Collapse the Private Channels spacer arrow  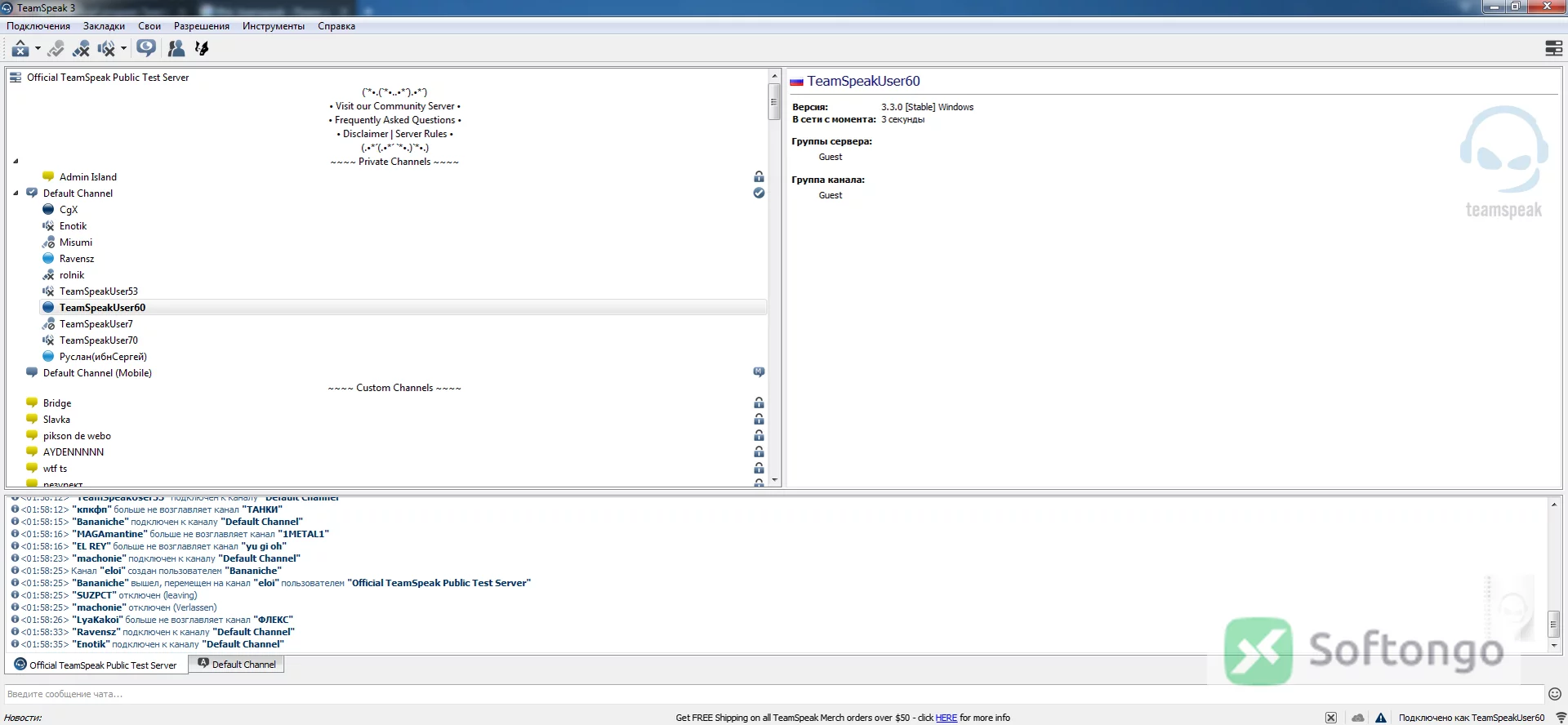[16, 161]
